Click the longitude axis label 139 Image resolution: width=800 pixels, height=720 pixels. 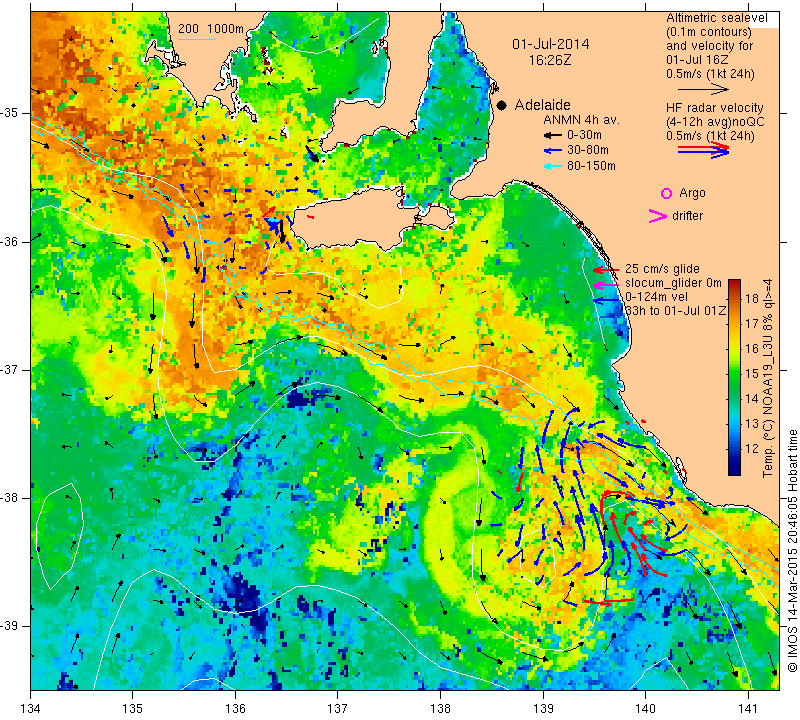(x=543, y=709)
